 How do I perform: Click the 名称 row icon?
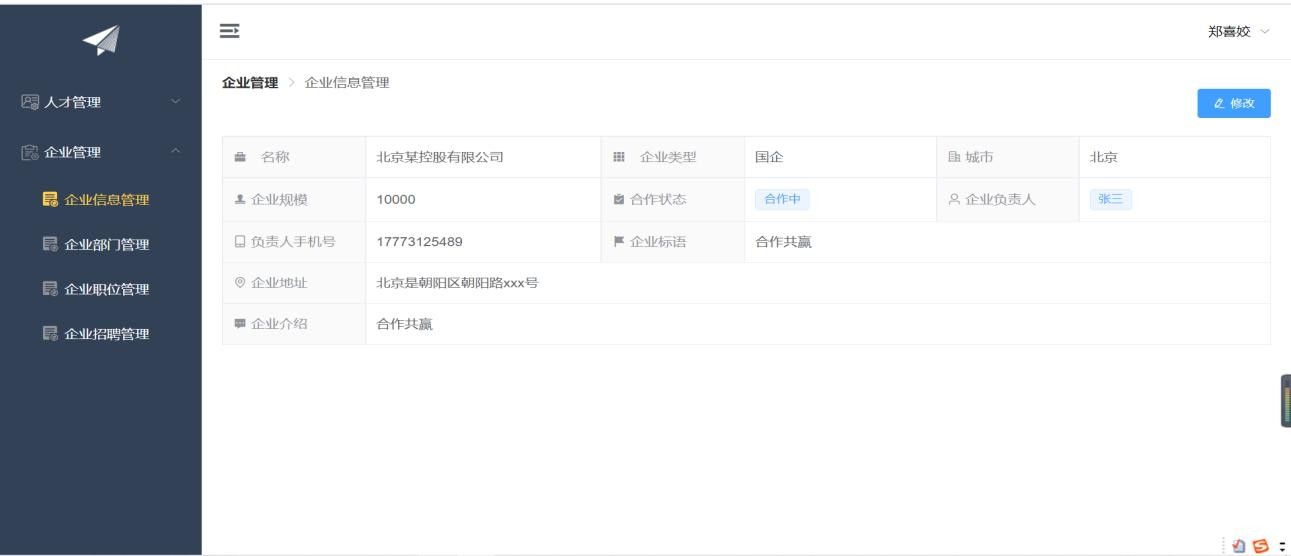coord(240,157)
